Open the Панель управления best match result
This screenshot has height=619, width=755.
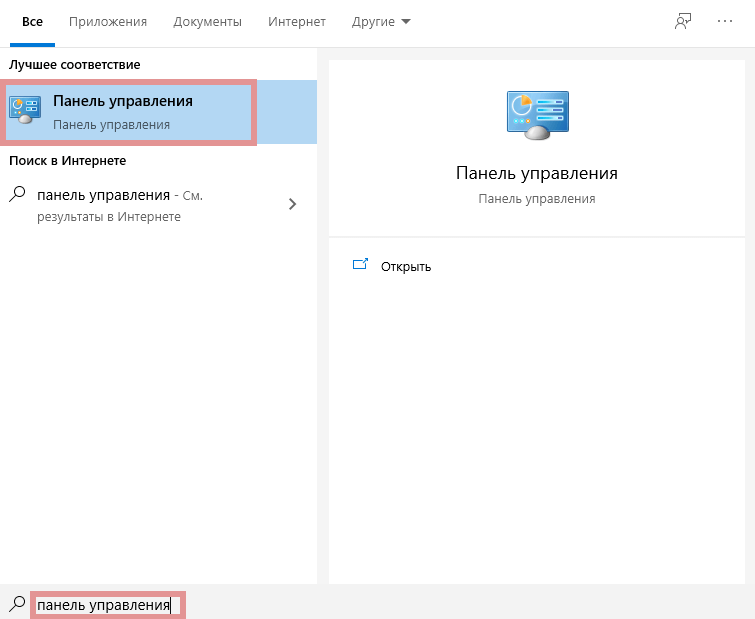click(158, 112)
